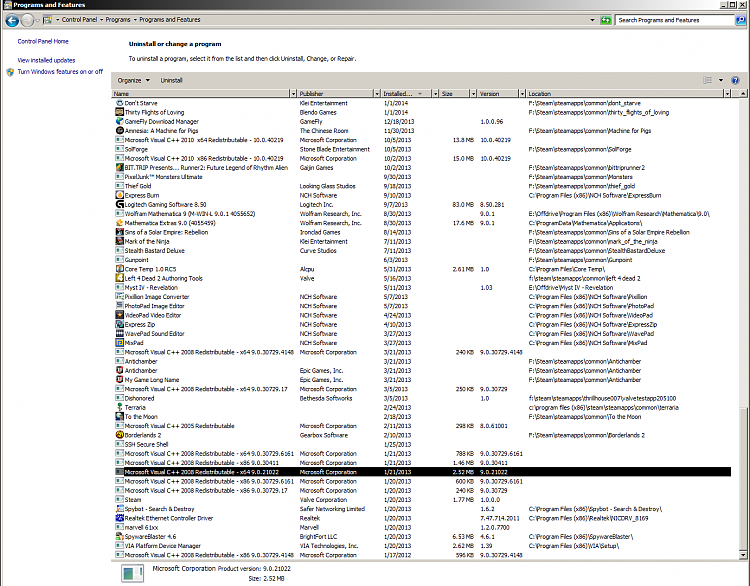The height and width of the screenshot is (586, 750).
Task: Click the change view icon
Action: pos(707,80)
